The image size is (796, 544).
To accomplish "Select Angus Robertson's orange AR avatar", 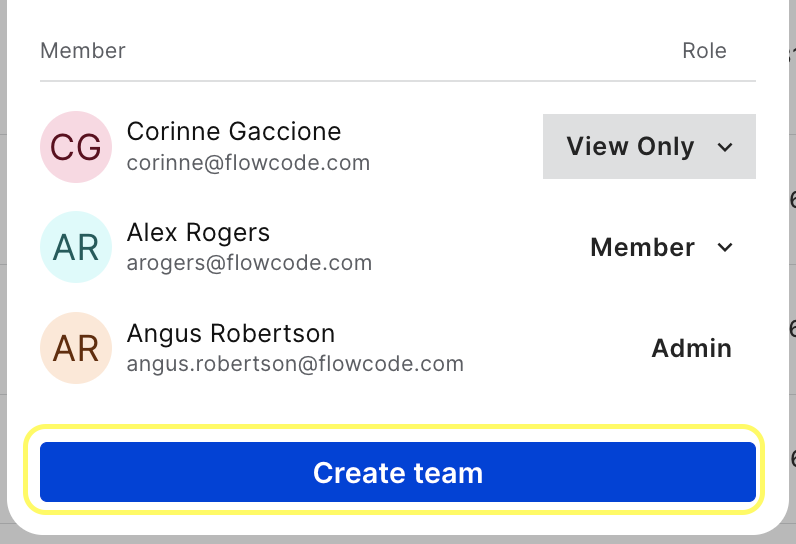I will tap(76, 348).
